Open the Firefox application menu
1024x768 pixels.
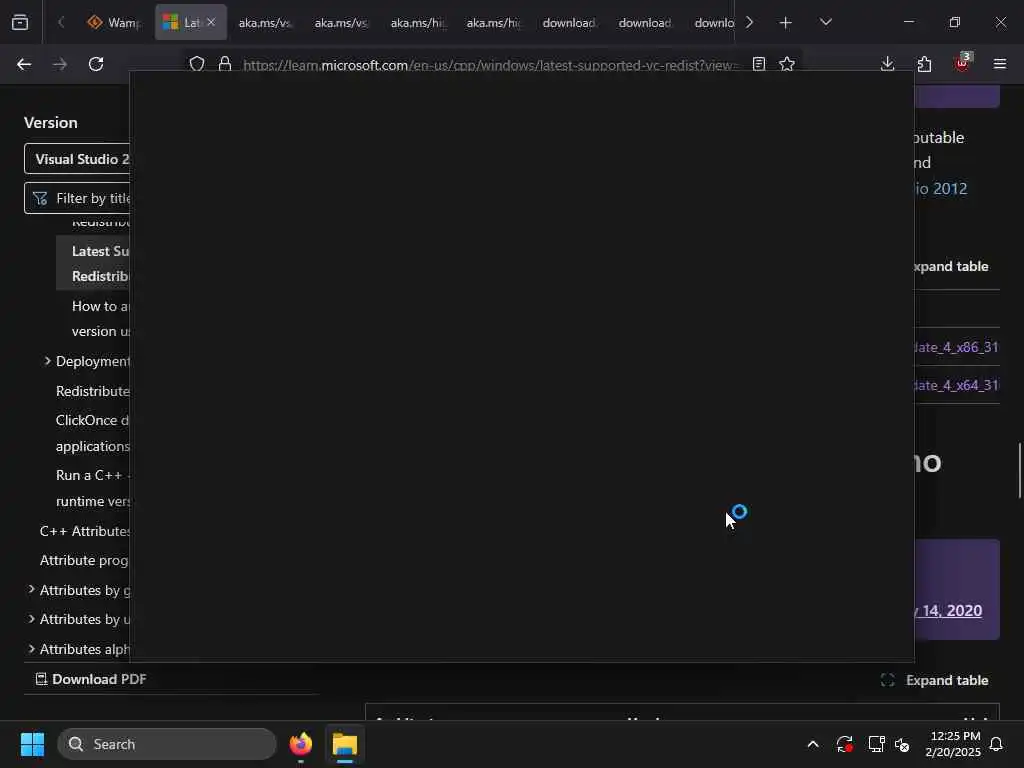1000,64
